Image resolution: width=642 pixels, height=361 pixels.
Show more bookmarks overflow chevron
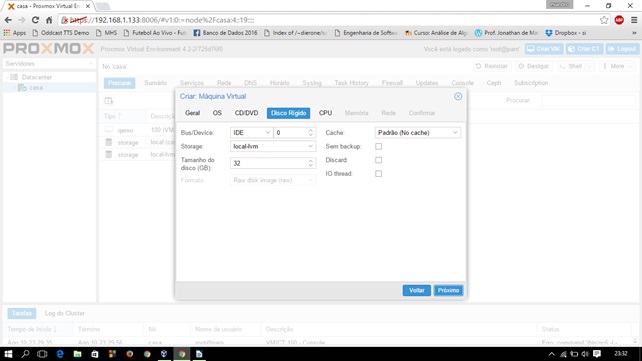(634, 33)
